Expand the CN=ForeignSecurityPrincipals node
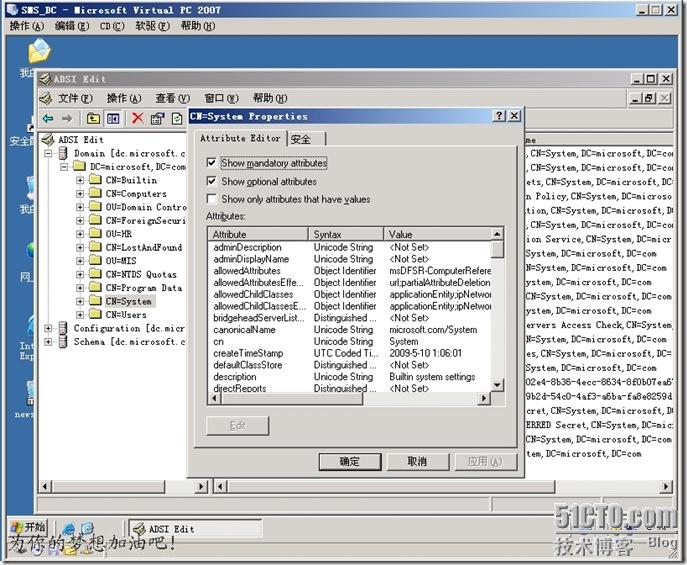The height and width of the screenshot is (565, 687). [80, 220]
